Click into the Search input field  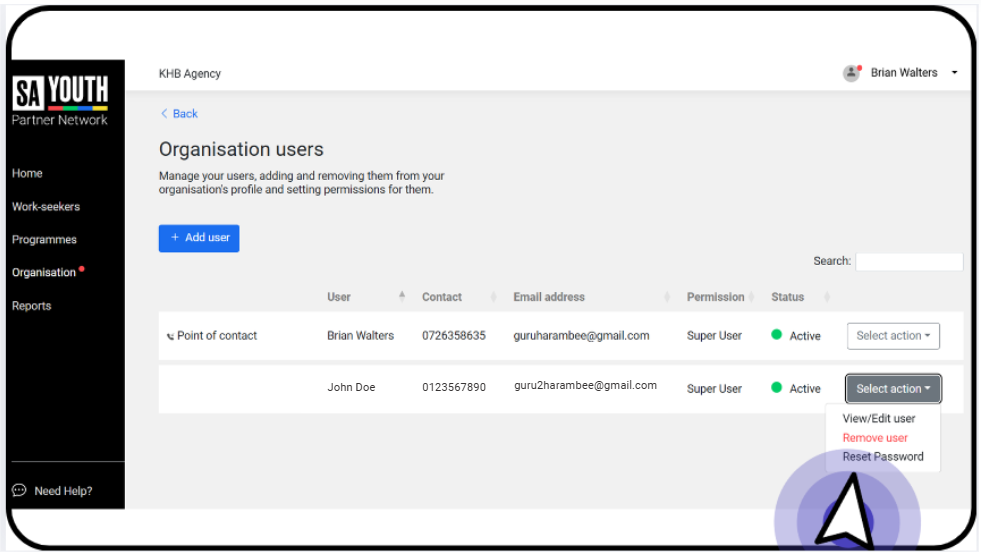[x=909, y=261]
